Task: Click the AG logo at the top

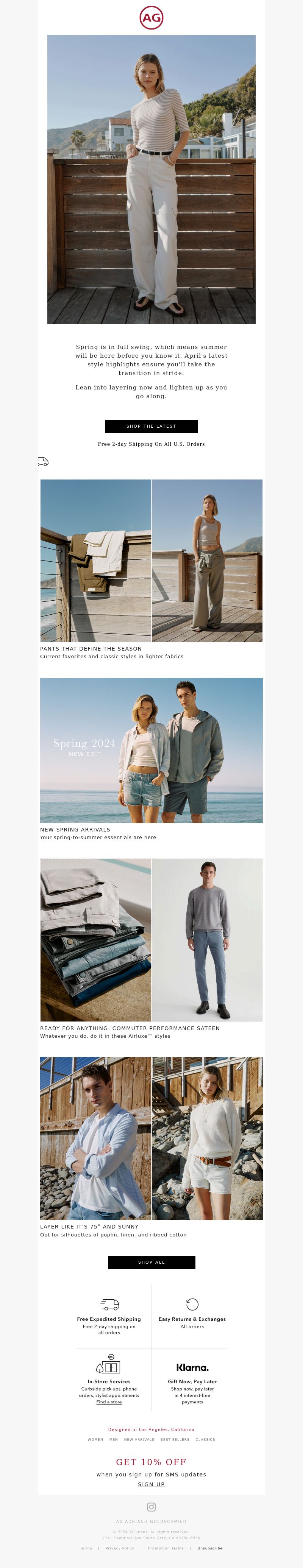Action: (151, 18)
